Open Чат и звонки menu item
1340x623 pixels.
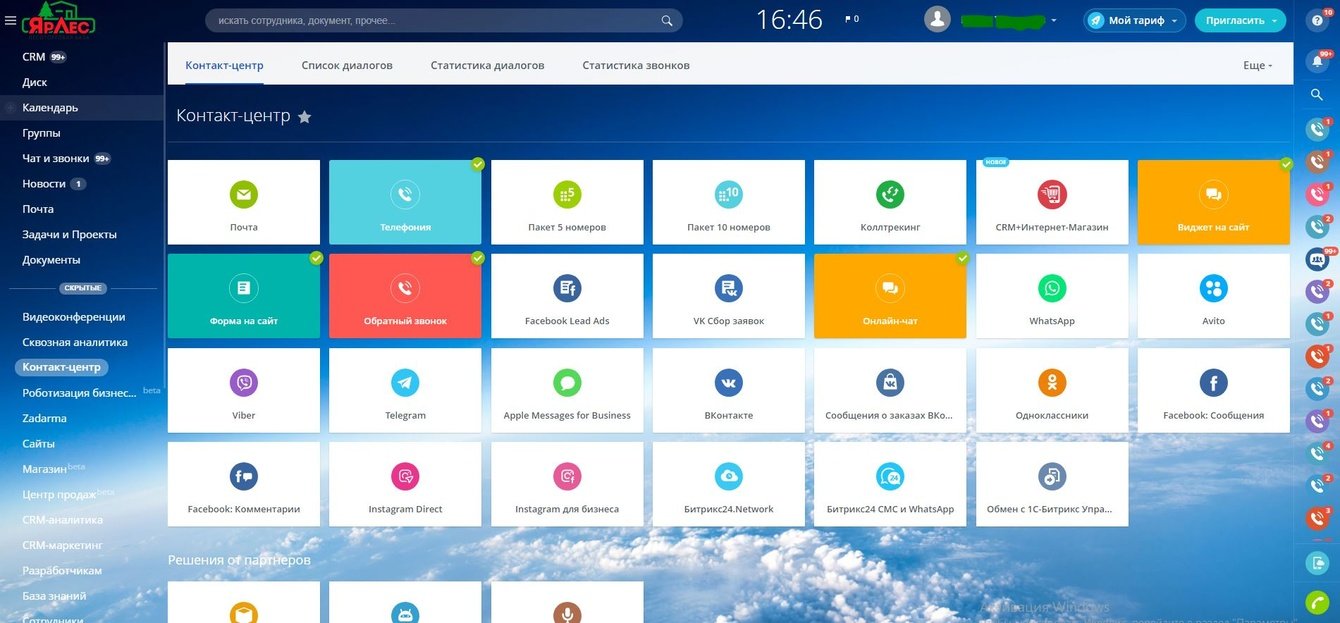[56, 158]
